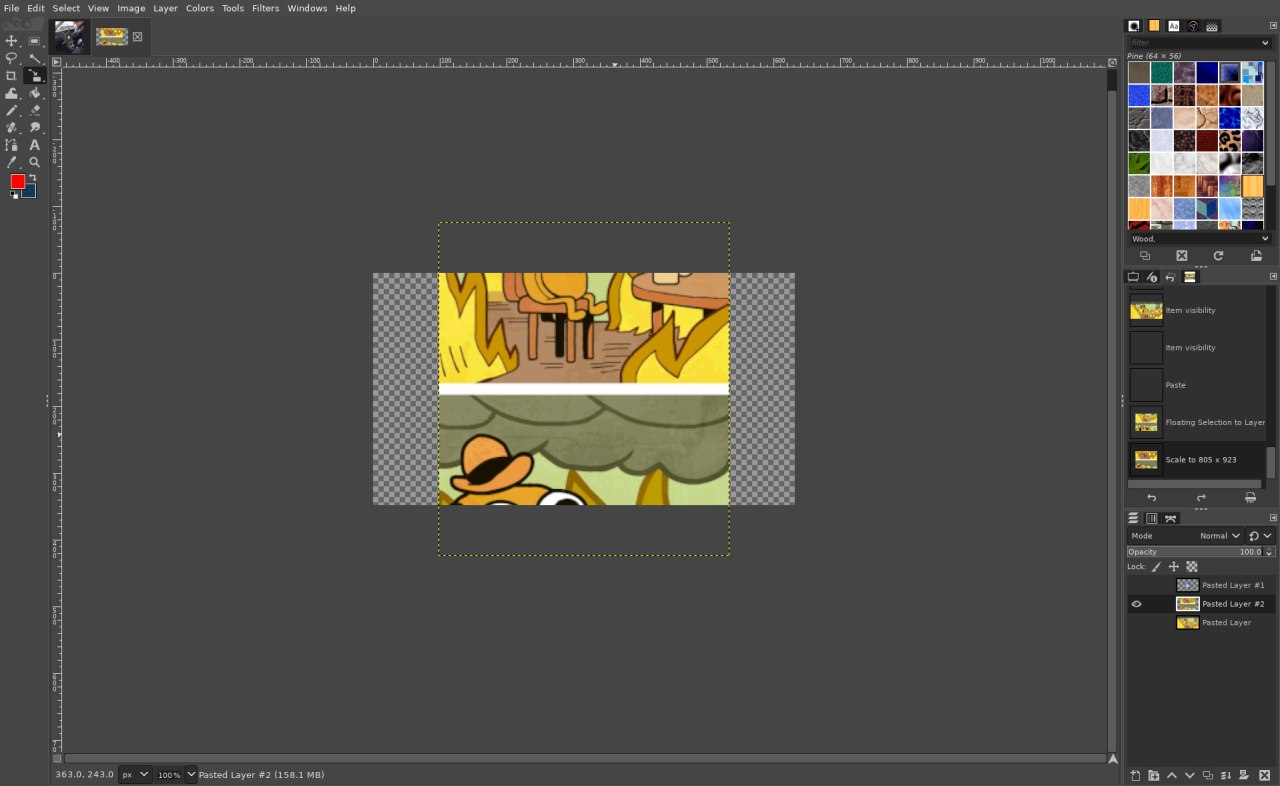Pick the Pencil drawing tool
The width and height of the screenshot is (1280, 786).
click(x=12, y=110)
